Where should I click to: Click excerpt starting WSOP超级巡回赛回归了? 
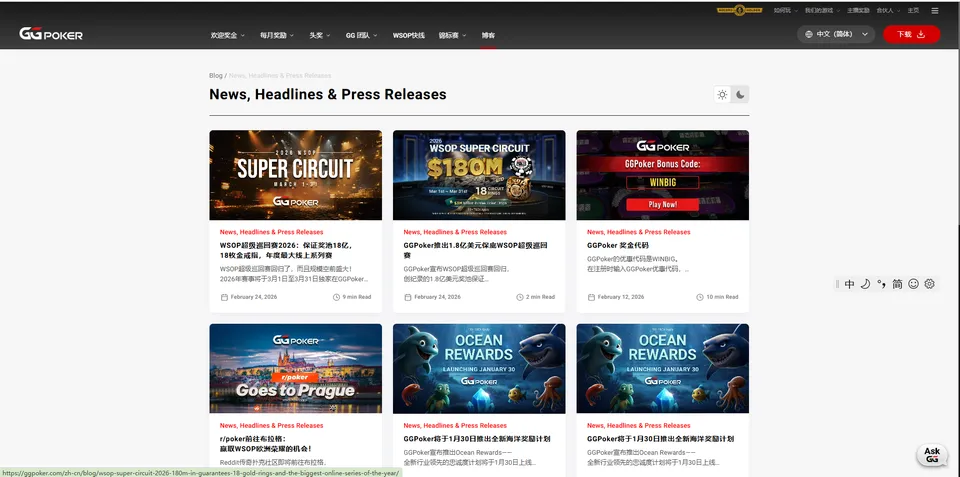click(293, 274)
